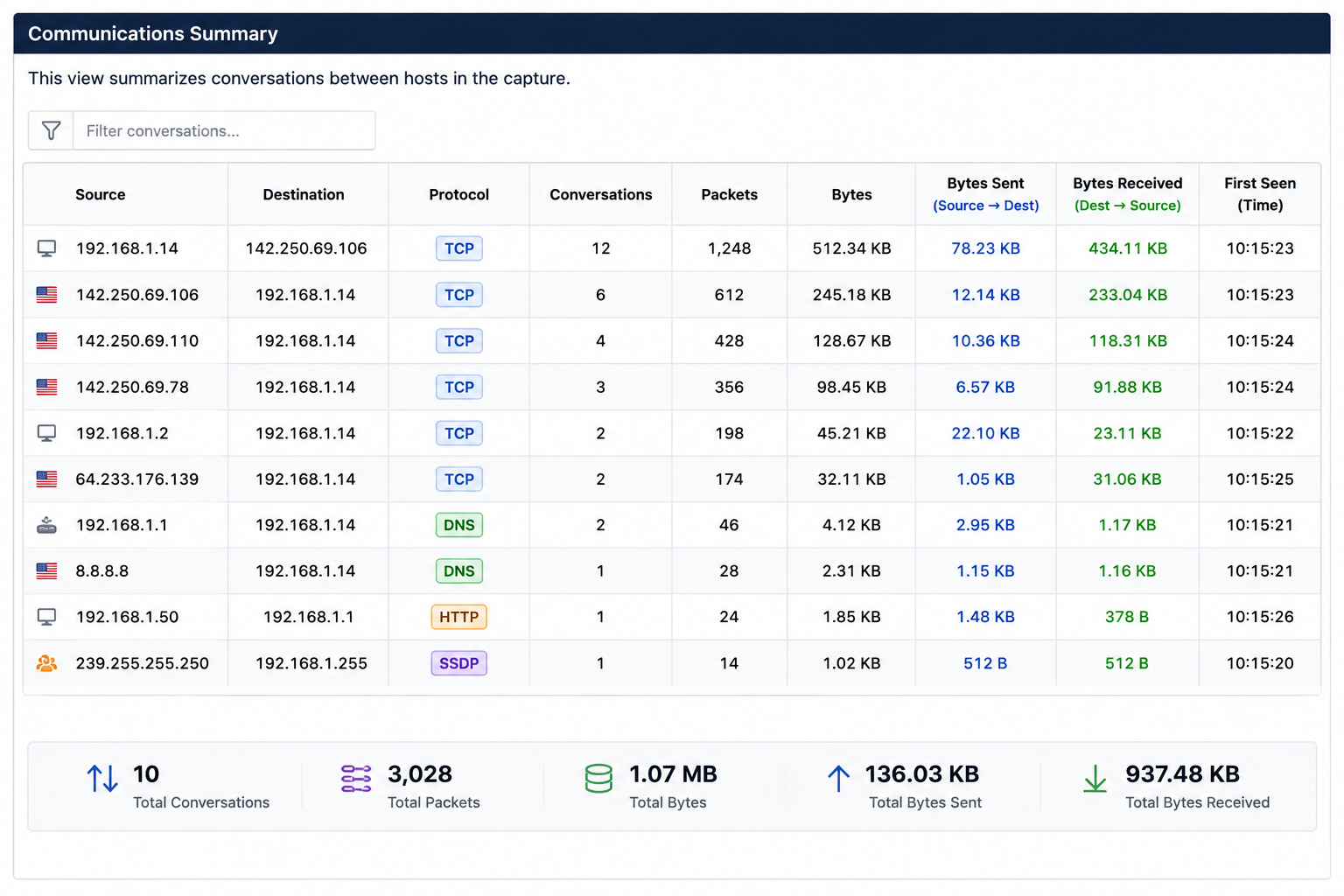The height and width of the screenshot is (896, 1344).
Task: Click the 128.67 KB bytes cell
Action: pyautogui.click(x=852, y=340)
